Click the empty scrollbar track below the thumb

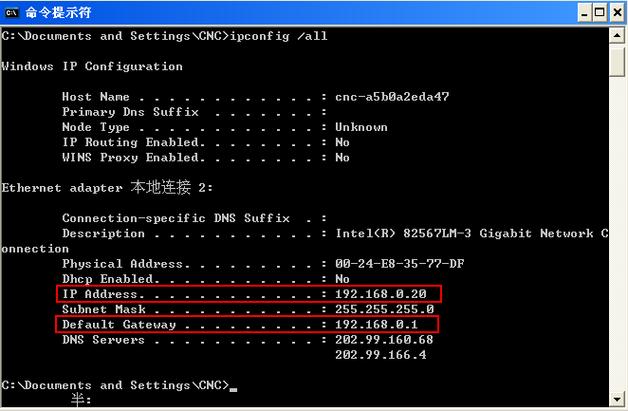point(617,234)
